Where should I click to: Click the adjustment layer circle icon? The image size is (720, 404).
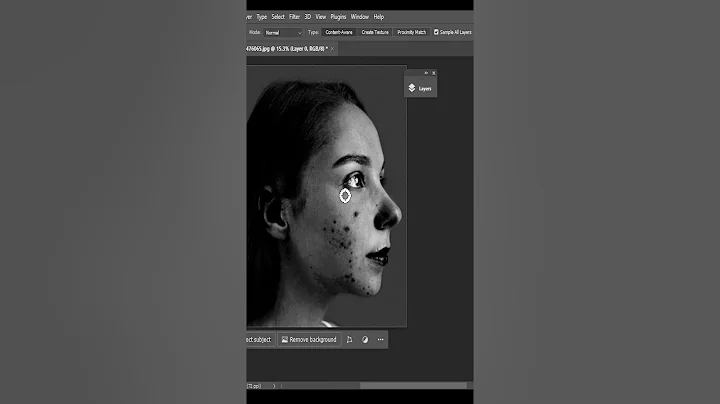click(x=365, y=340)
